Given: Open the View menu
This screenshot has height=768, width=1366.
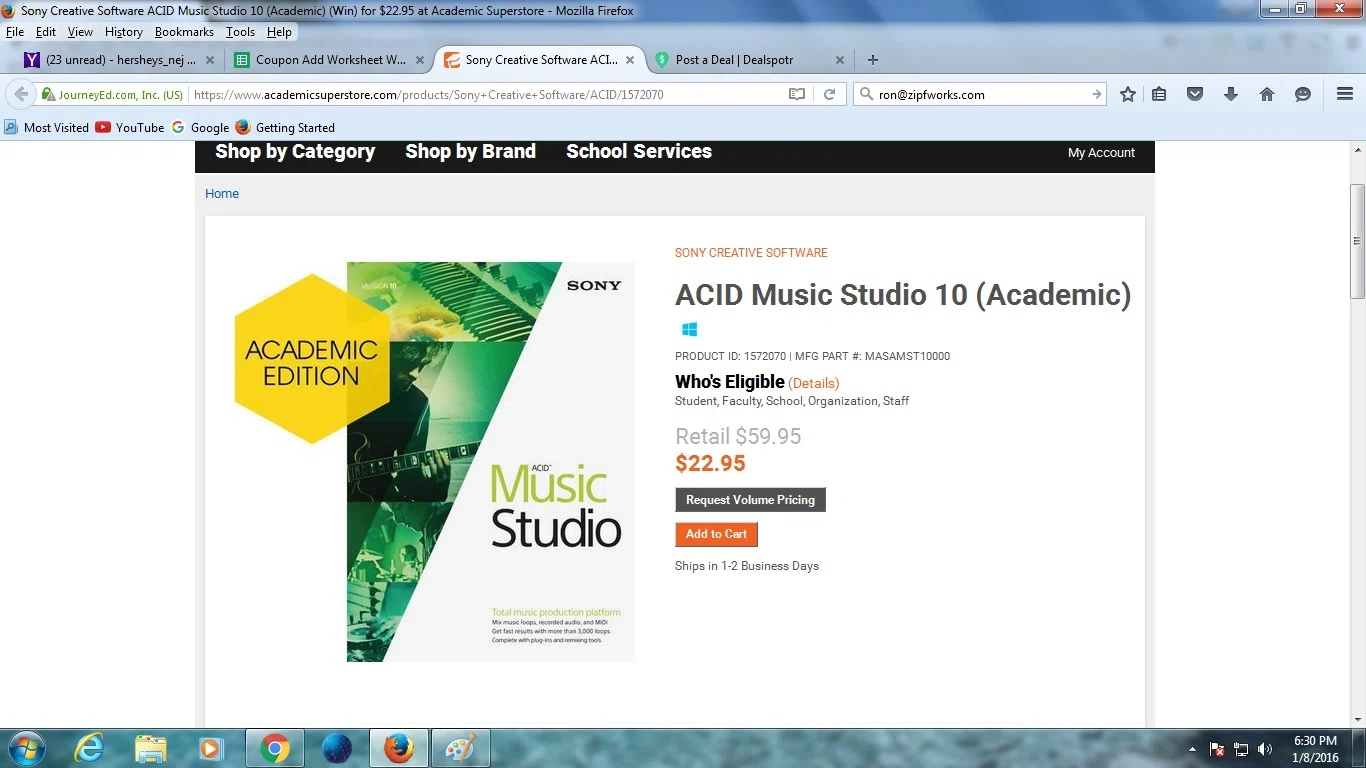Looking at the screenshot, I should tap(80, 32).
